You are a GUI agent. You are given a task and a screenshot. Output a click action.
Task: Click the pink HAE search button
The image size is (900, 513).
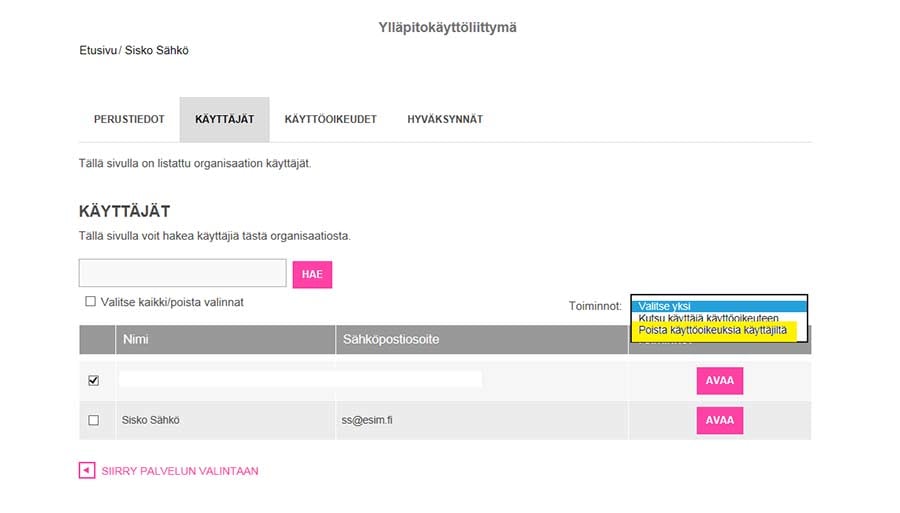(x=312, y=274)
